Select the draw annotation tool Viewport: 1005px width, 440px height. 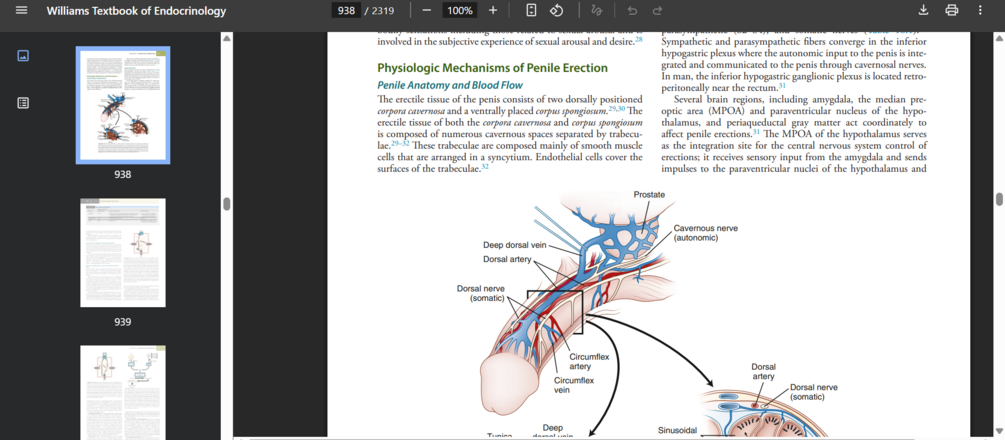click(x=596, y=10)
